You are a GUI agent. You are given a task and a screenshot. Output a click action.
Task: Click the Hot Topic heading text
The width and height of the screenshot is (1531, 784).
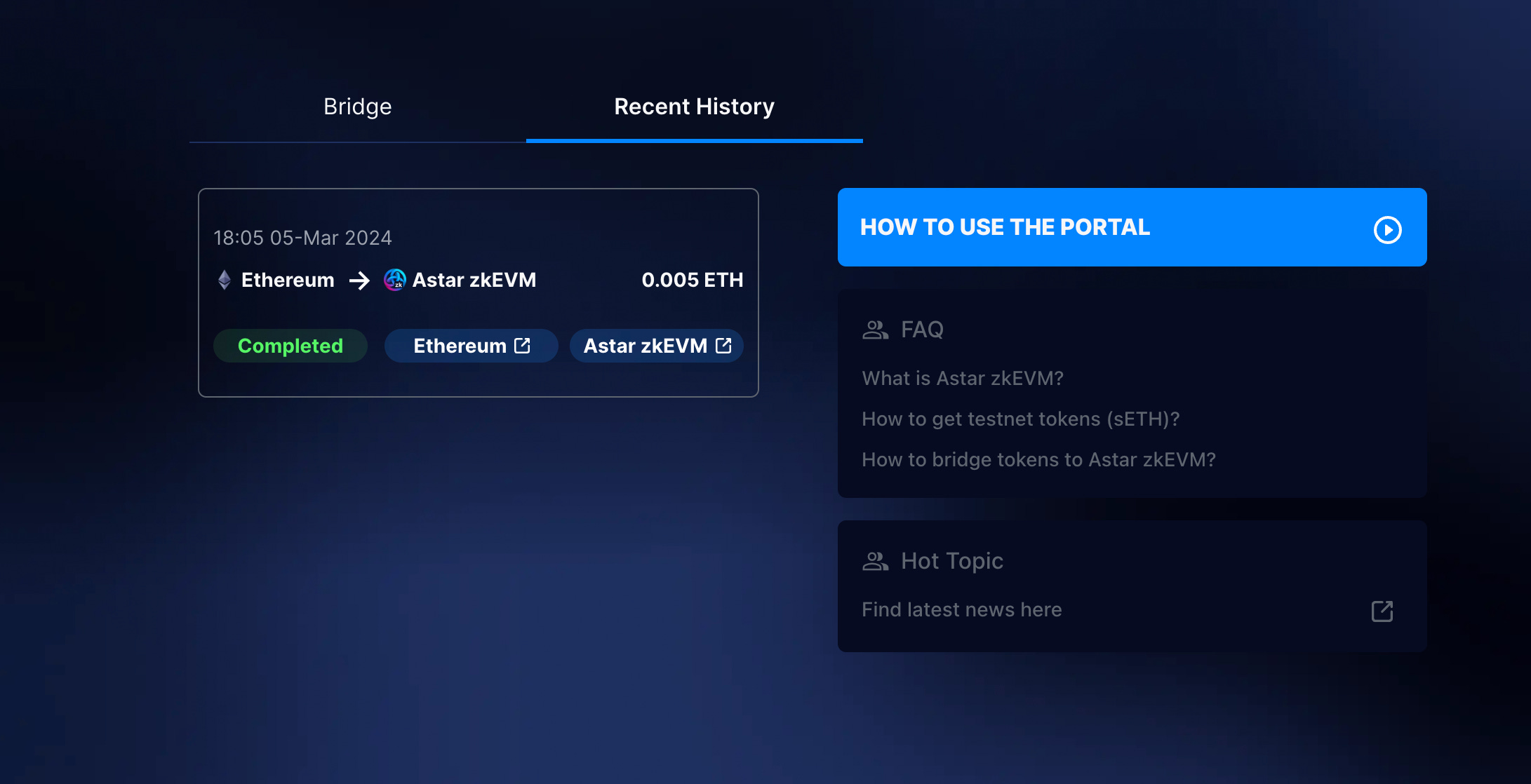click(x=952, y=561)
